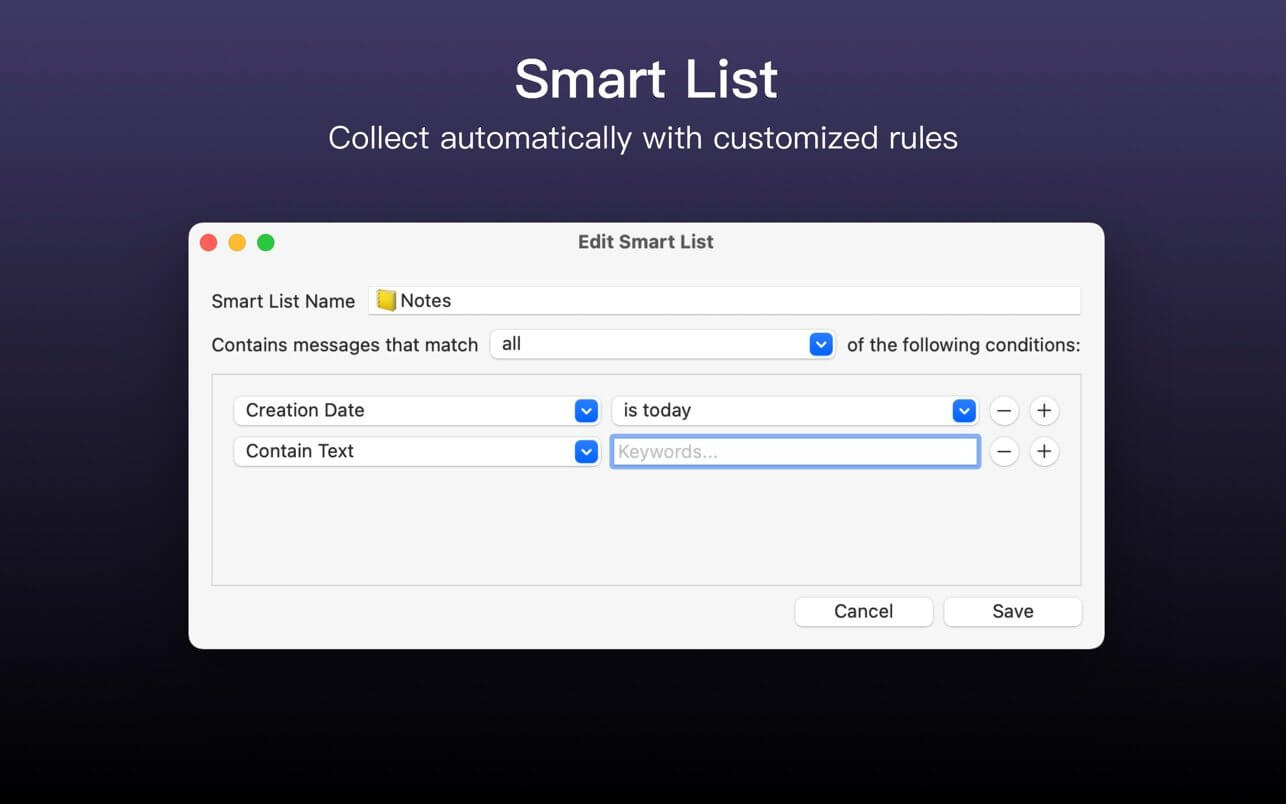Click the 'Edit Smart List' title bar

point(645,242)
